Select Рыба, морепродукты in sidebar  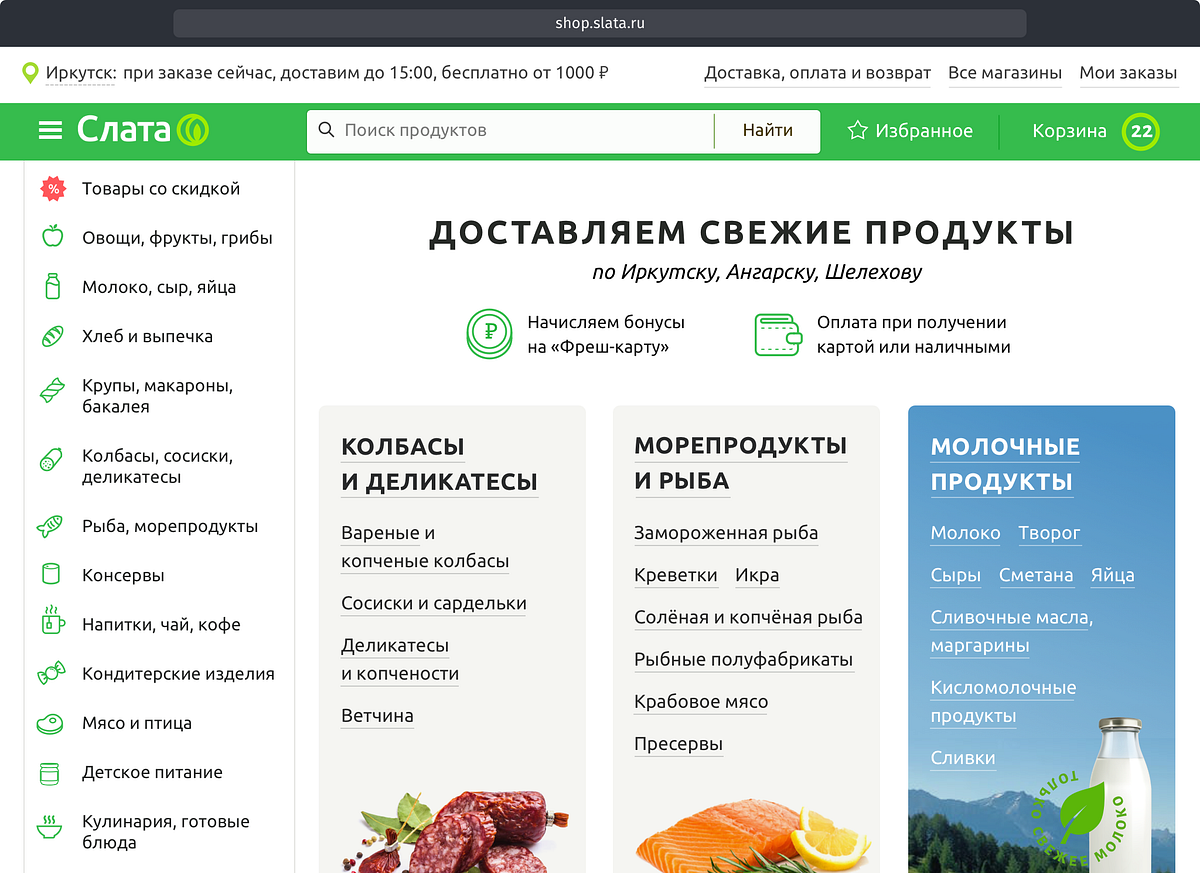click(170, 526)
